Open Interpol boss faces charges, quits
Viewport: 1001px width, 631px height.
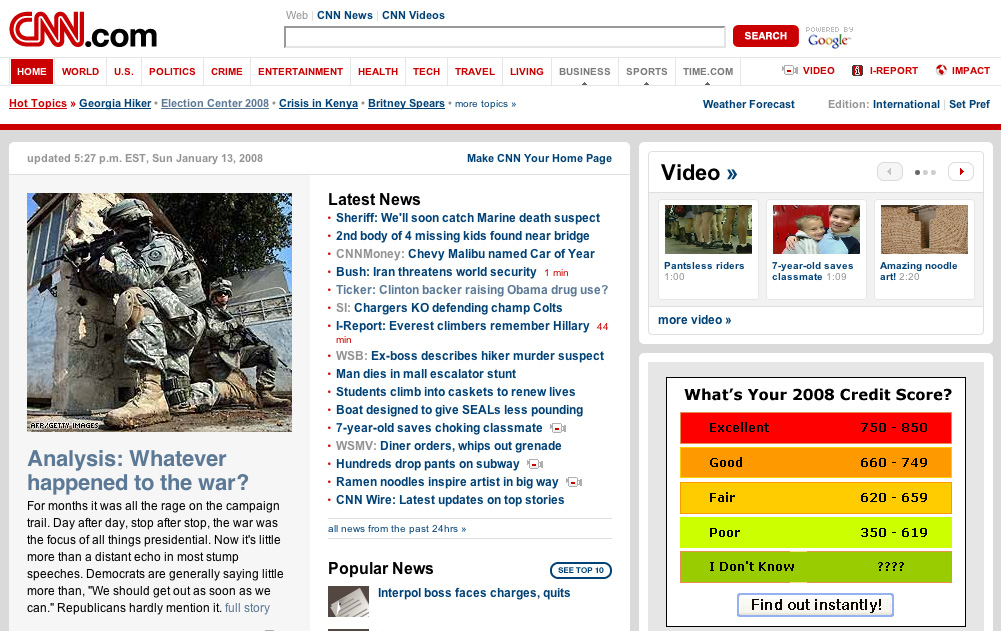pos(474,593)
